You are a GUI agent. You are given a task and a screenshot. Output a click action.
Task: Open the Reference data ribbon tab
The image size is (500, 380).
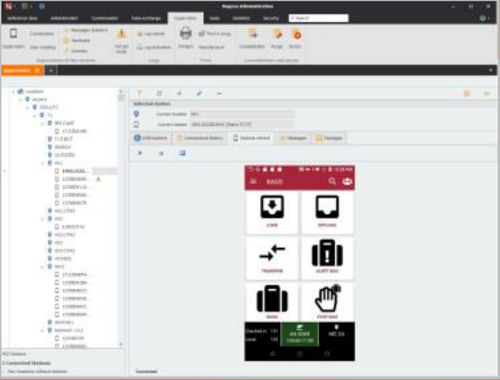22,18
